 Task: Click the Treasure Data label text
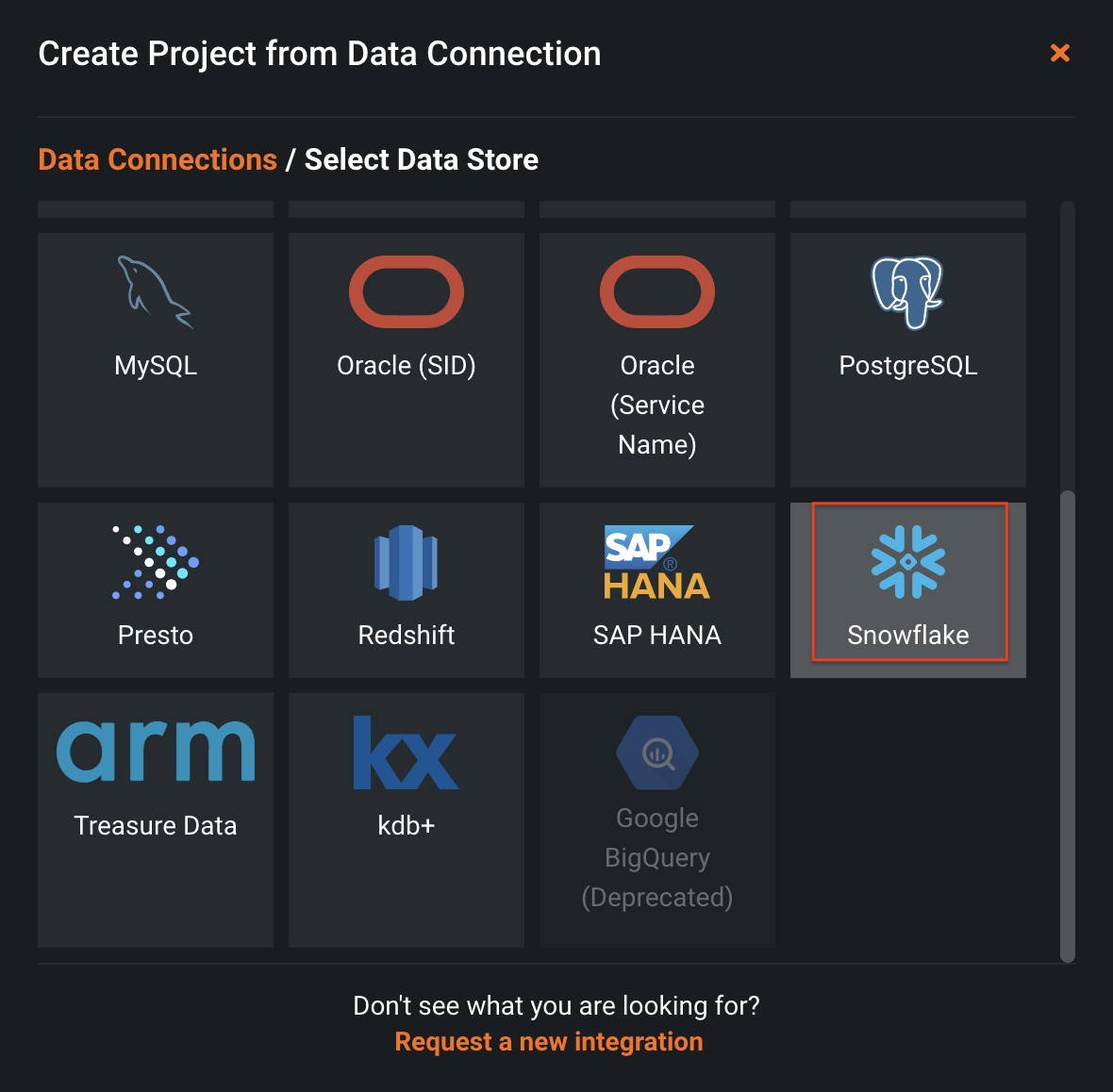156,826
